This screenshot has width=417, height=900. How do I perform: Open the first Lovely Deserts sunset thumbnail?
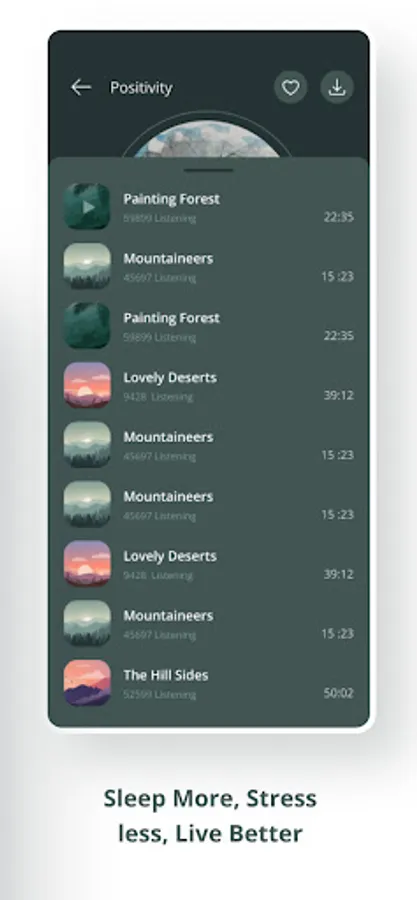[87, 385]
